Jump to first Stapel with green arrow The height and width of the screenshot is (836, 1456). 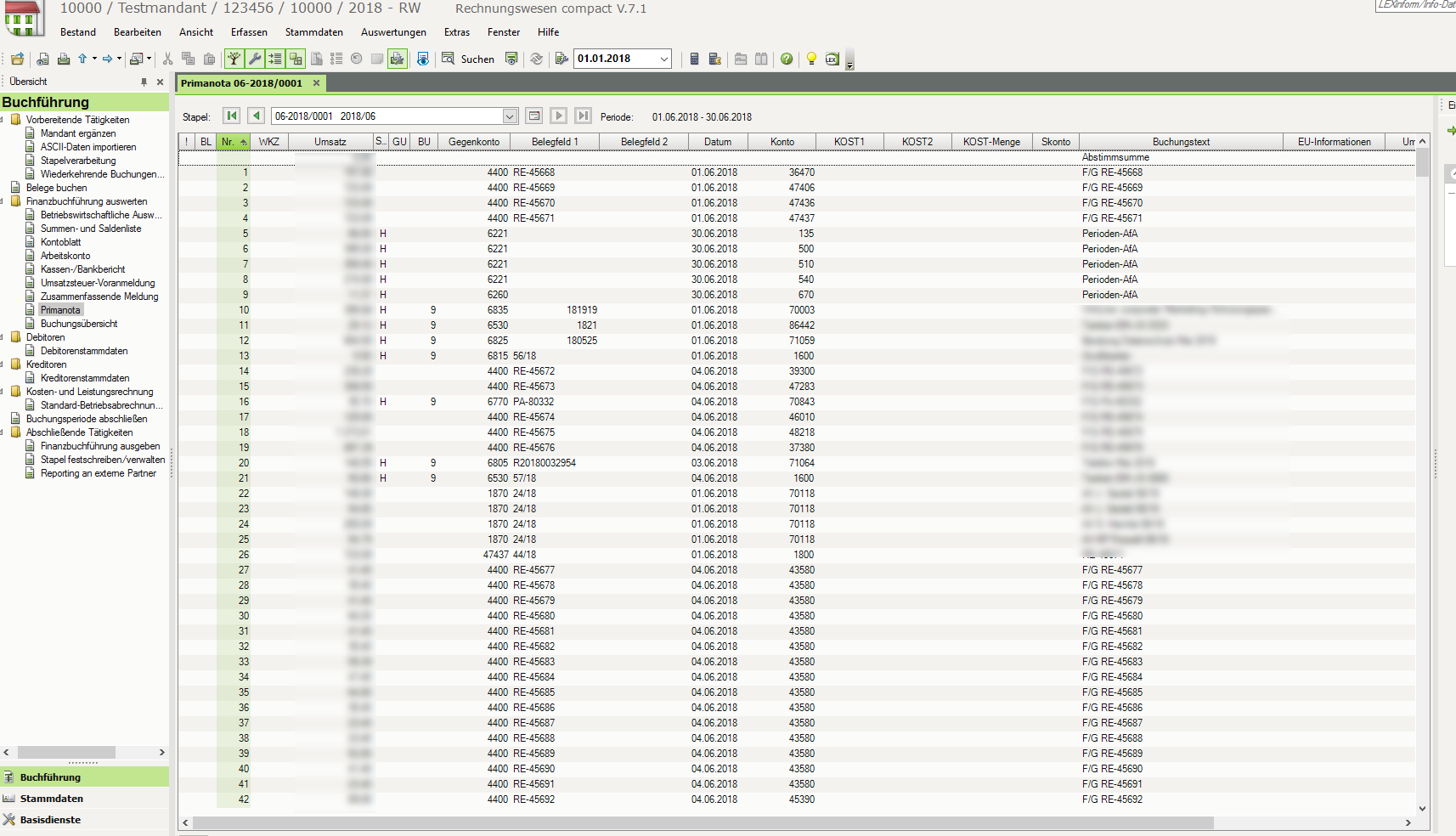[x=231, y=116]
